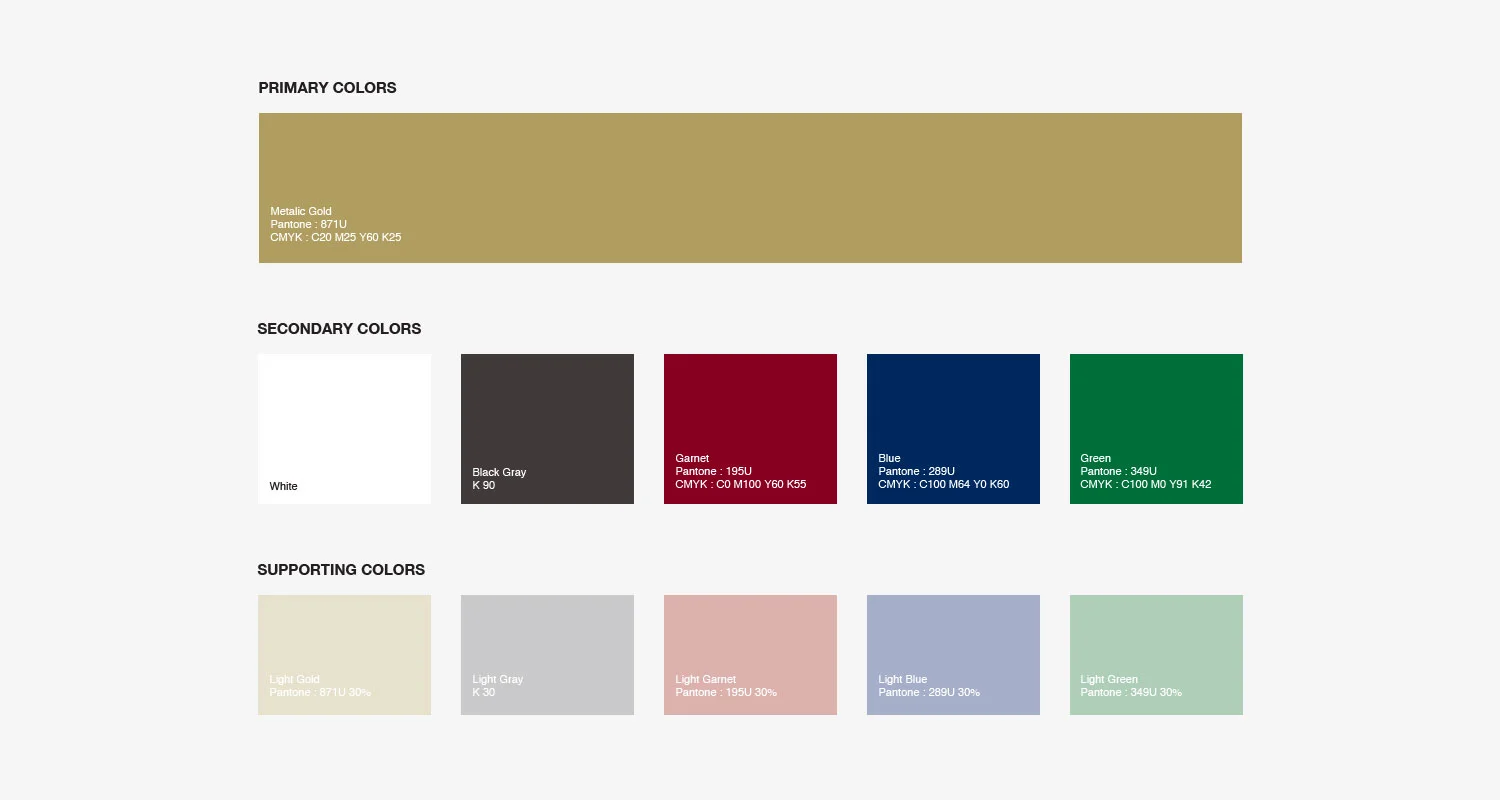Choose the Black Gray K 90 swatch
Screen dimensions: 1500x800
point(547,429)
